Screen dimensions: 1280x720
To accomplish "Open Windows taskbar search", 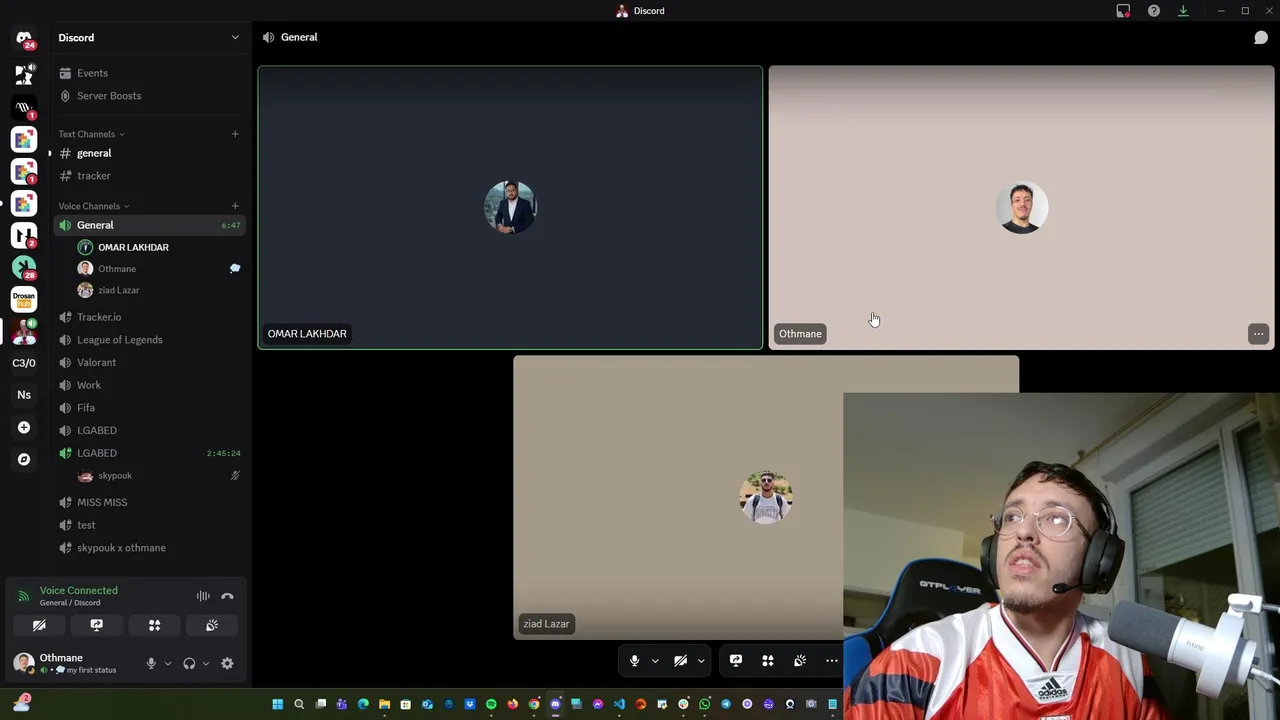I will (x=299, y=705).
